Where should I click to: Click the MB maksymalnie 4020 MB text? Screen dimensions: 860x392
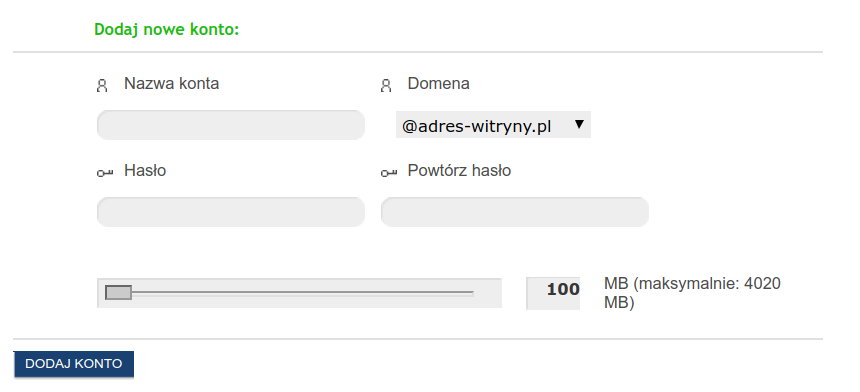692,293
